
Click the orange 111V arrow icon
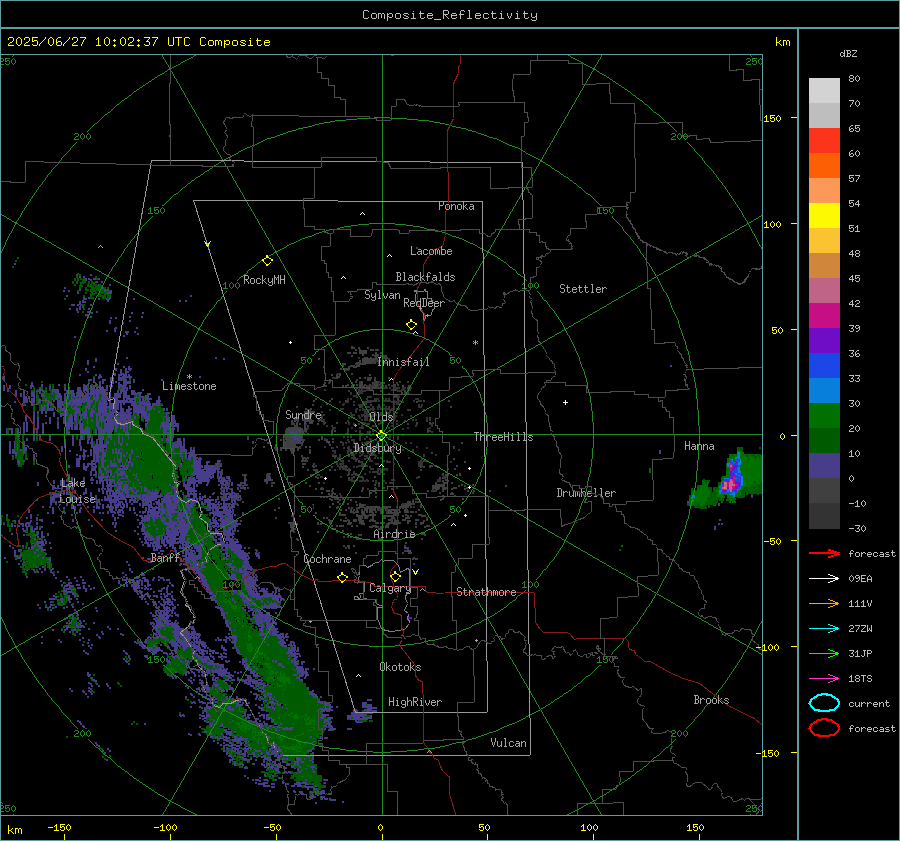click(824, 603)
